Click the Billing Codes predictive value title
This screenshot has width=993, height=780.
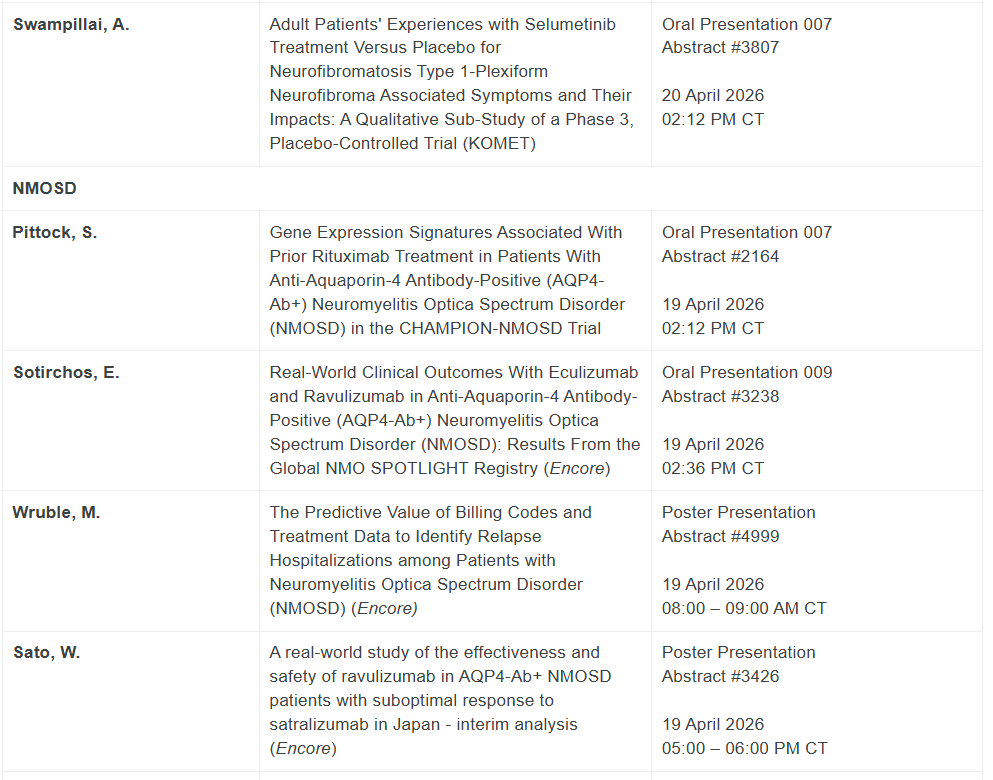click(430, 560)
